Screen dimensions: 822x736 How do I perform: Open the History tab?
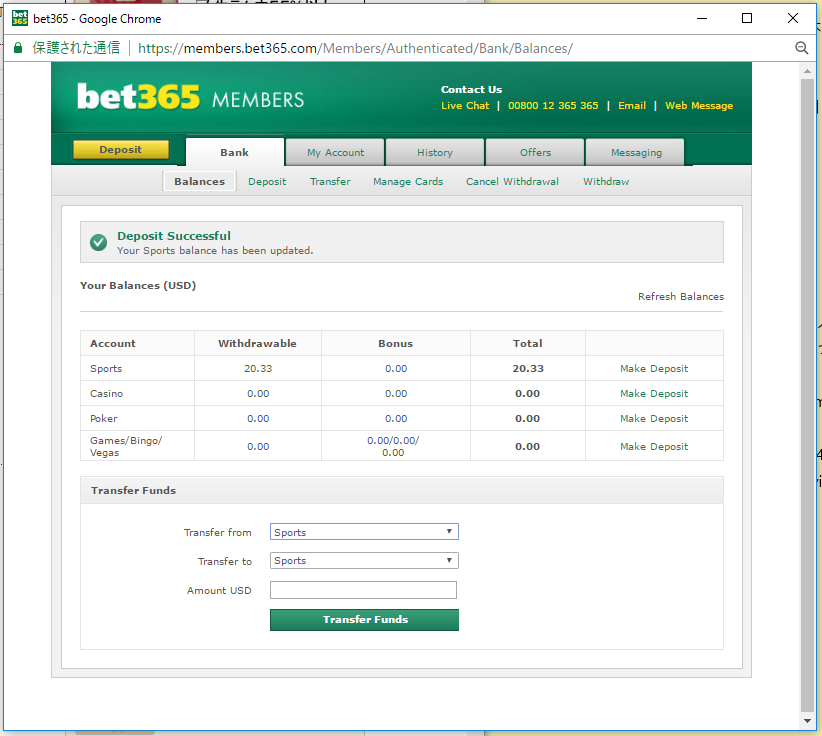pyautogui.click(x=435, y=153)
